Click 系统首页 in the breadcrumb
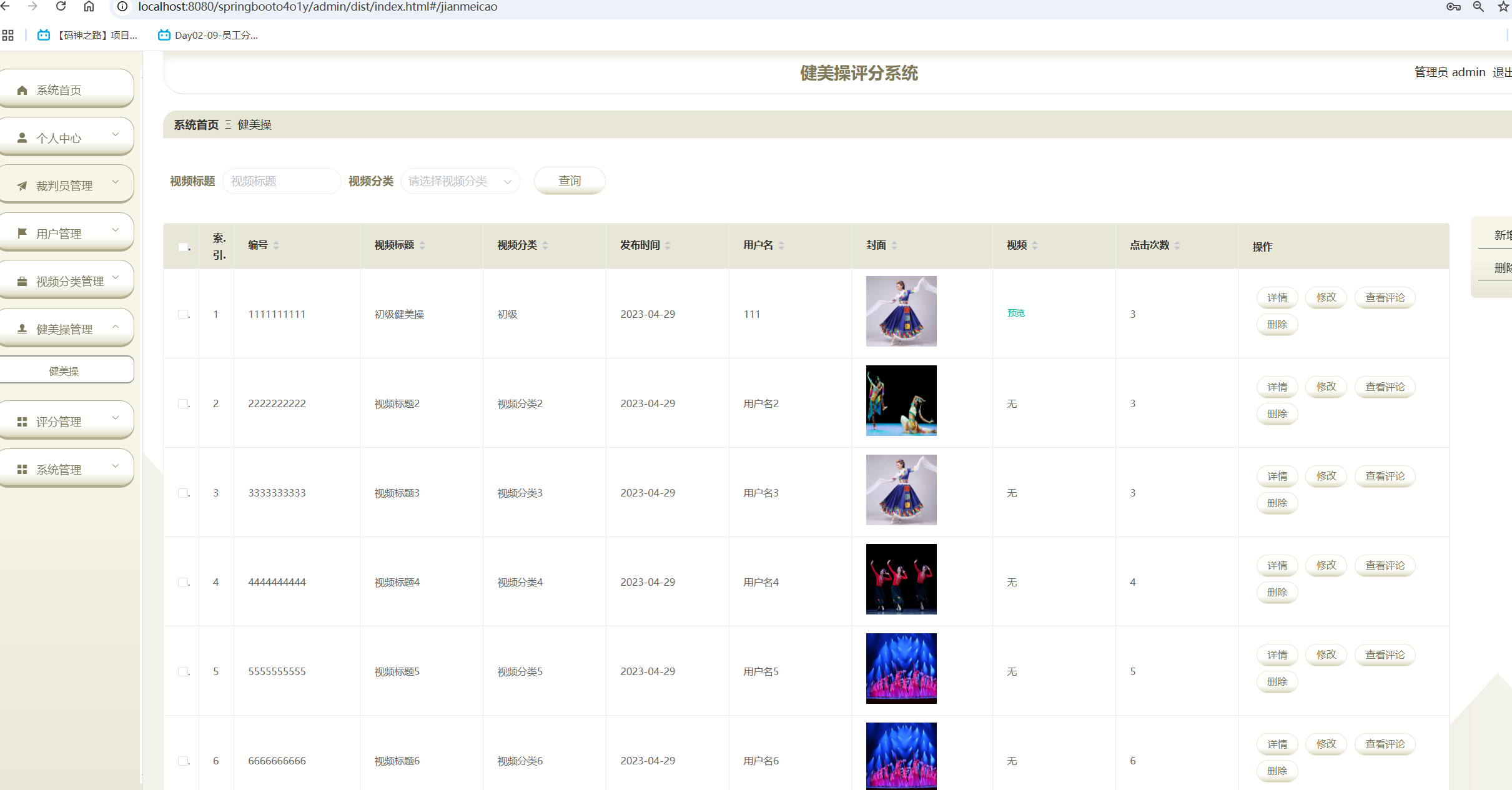The width and height of the screenshot is (1512, 790). 196,125
